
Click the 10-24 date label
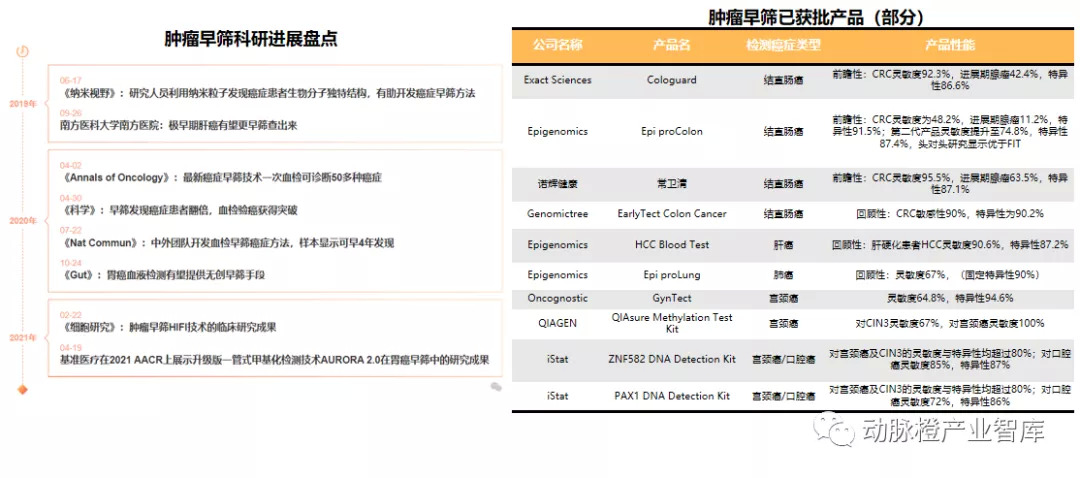70,262
